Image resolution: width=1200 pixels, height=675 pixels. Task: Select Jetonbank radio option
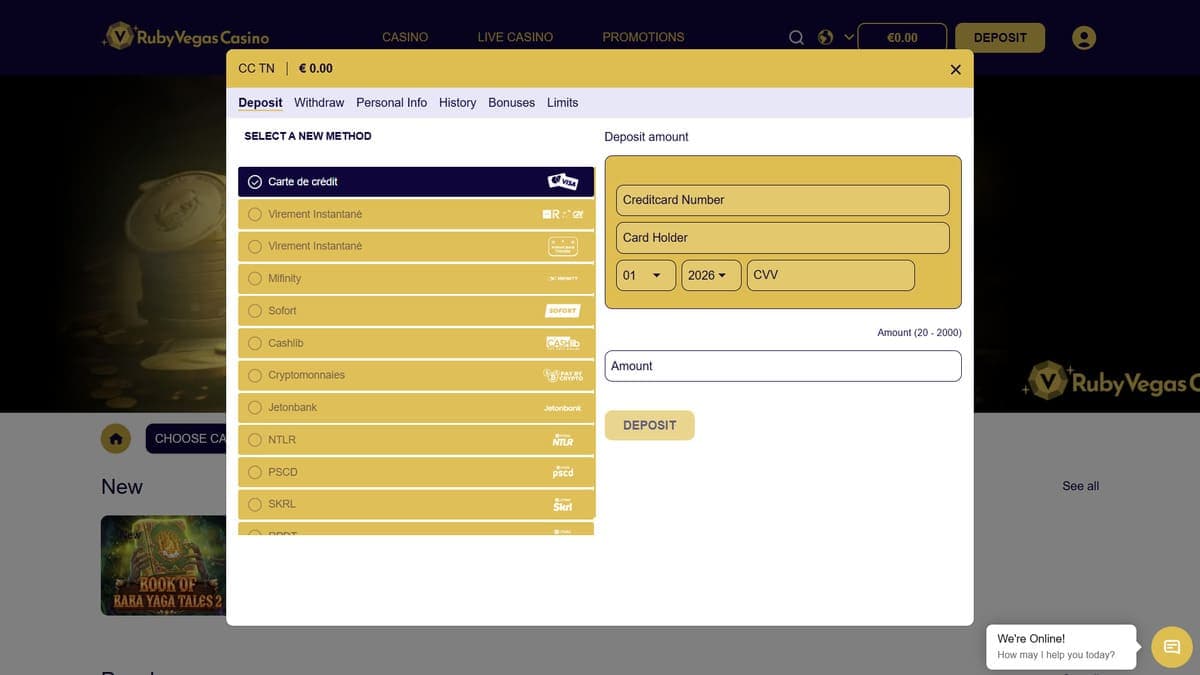[x=255, y=408]
